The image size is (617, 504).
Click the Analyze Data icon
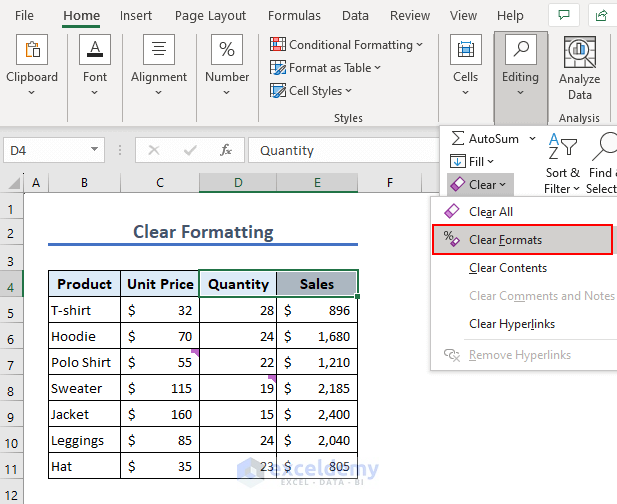[580, 52]
